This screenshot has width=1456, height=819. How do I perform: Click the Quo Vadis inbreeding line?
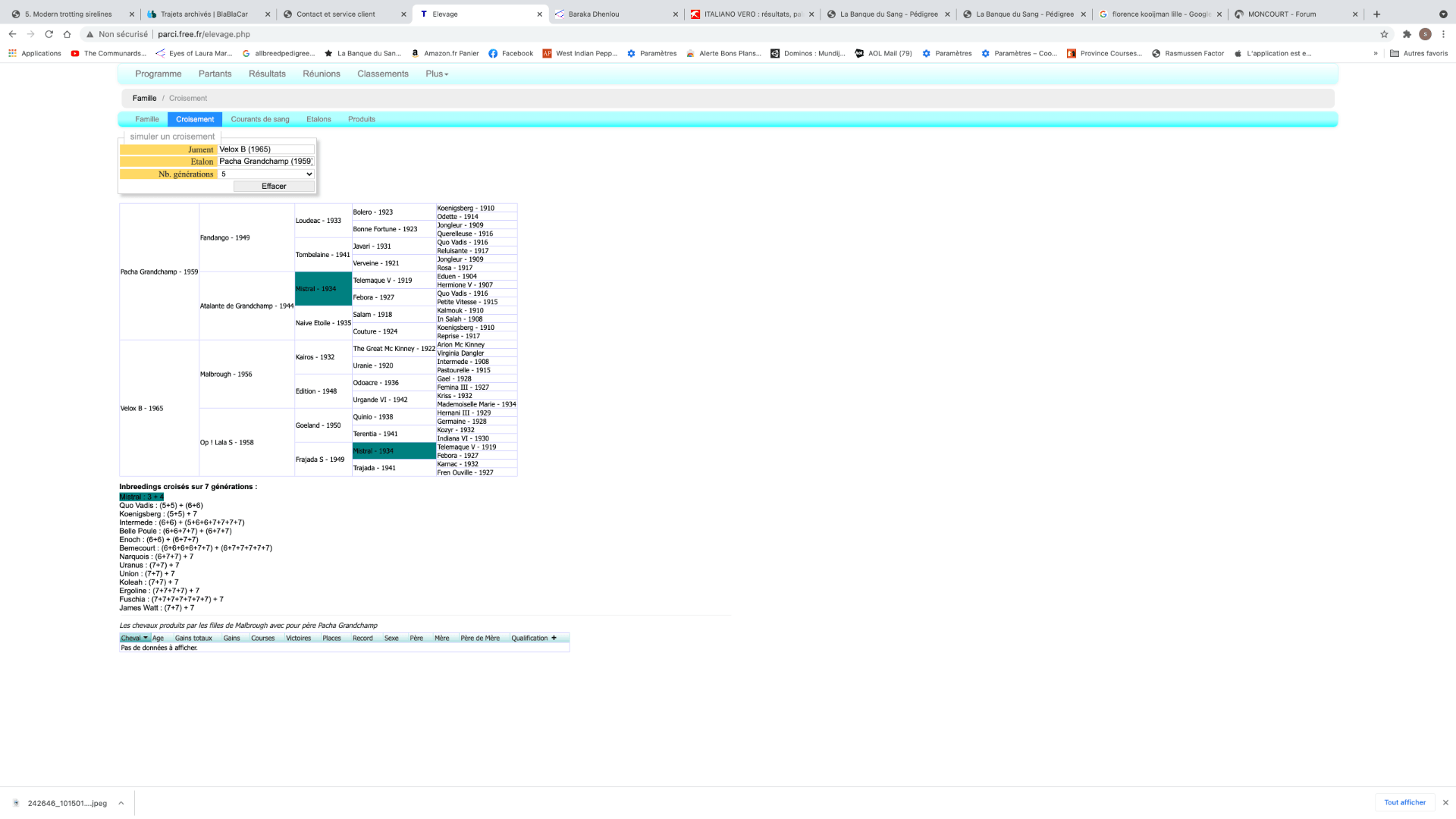[161, 506]
